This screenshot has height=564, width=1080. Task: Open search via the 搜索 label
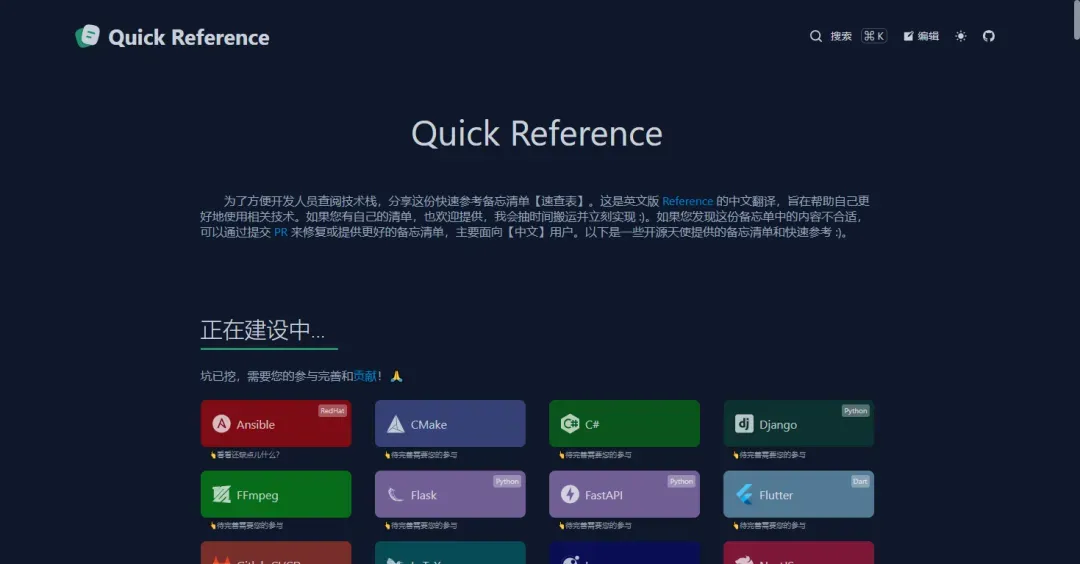(840, 36)
